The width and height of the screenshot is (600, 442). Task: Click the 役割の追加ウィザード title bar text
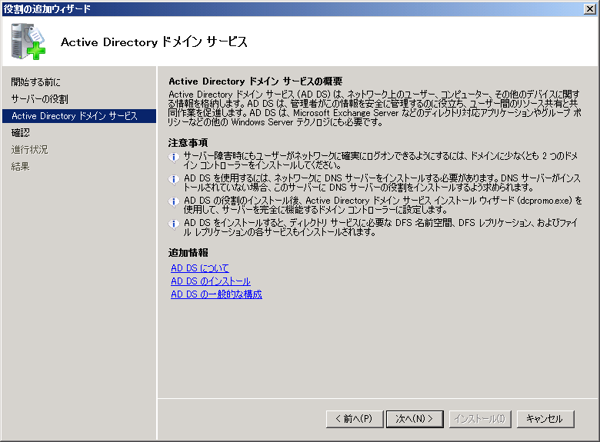point(47,9)
